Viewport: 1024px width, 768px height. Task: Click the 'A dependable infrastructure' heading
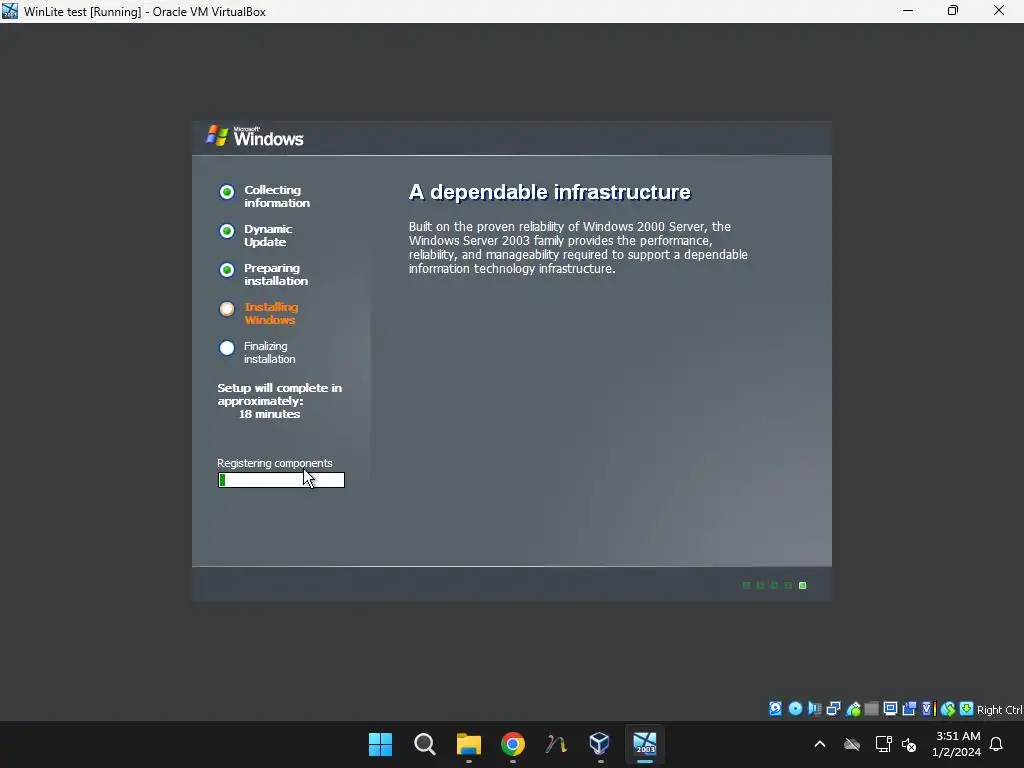(x=550, y=192)
